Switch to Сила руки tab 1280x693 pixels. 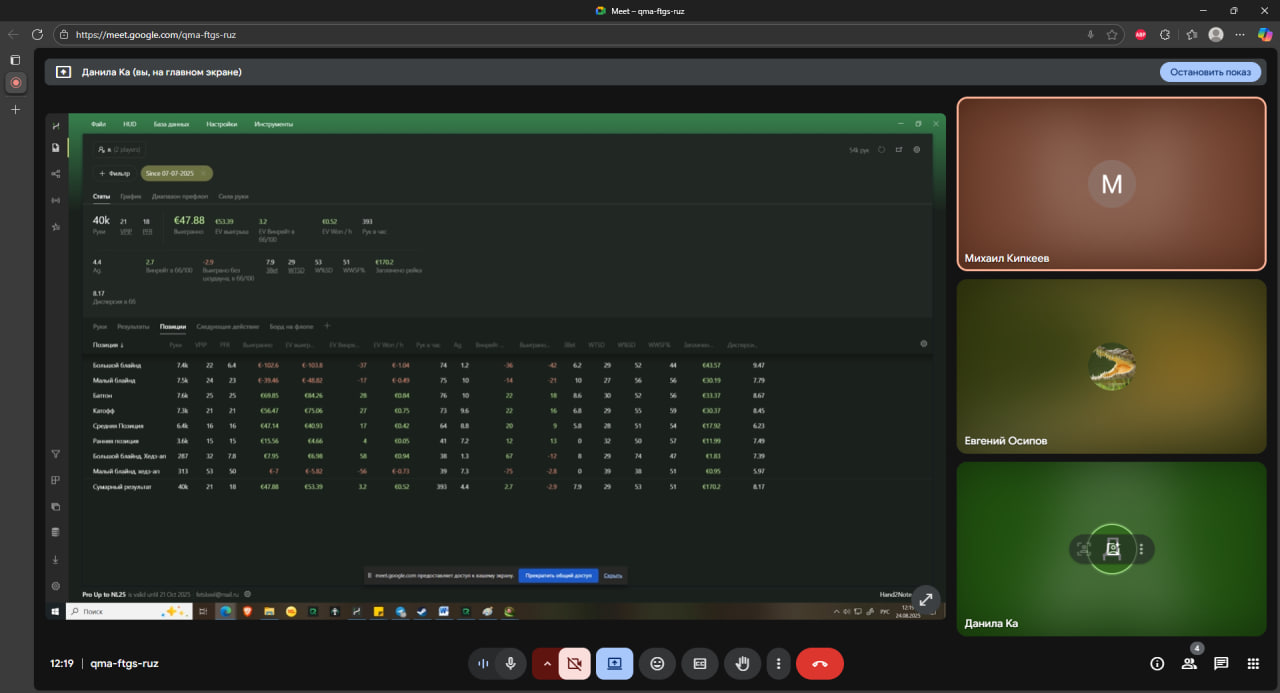(233, 196)
